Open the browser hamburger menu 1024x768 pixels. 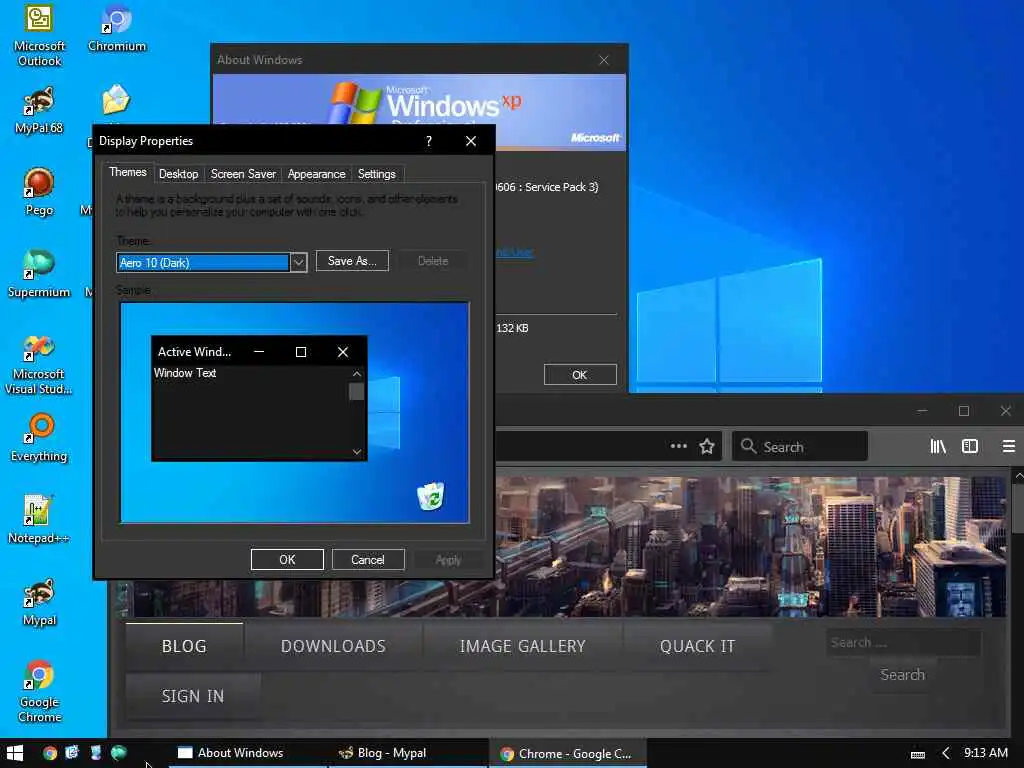[1008, 446]
